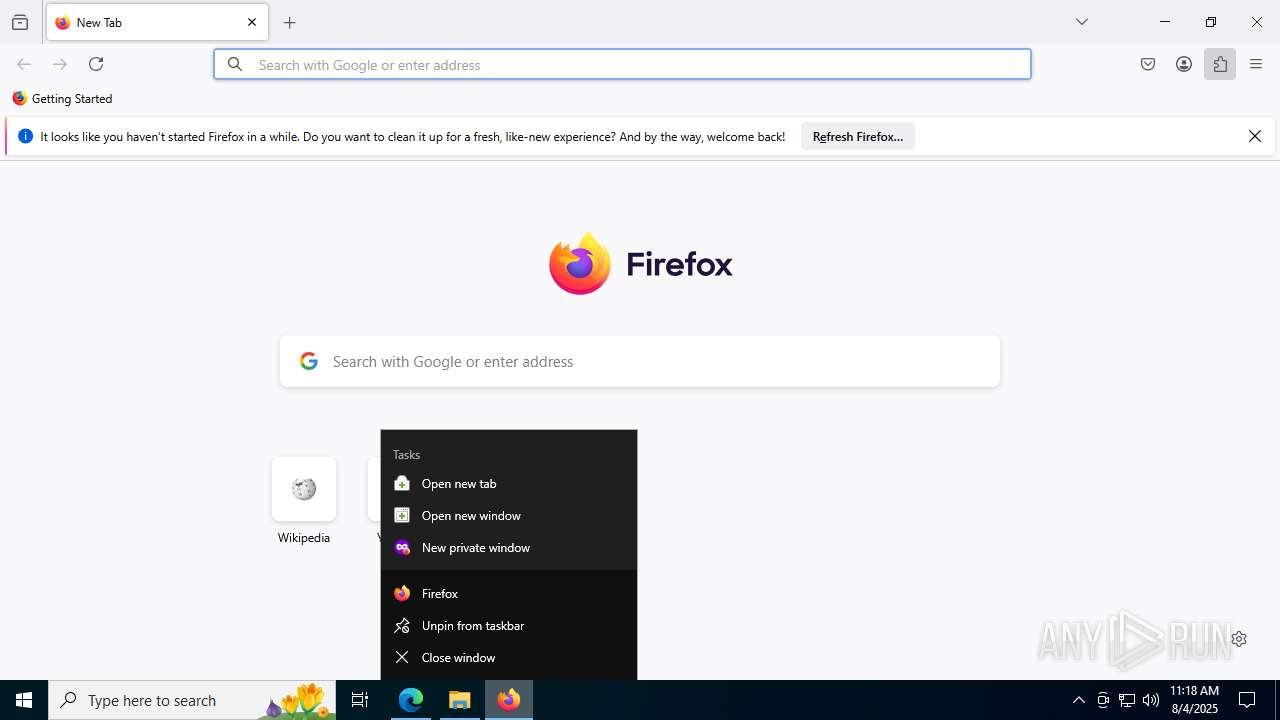
Task: Select Unpin from taskbar
Action: pos(509,626)
